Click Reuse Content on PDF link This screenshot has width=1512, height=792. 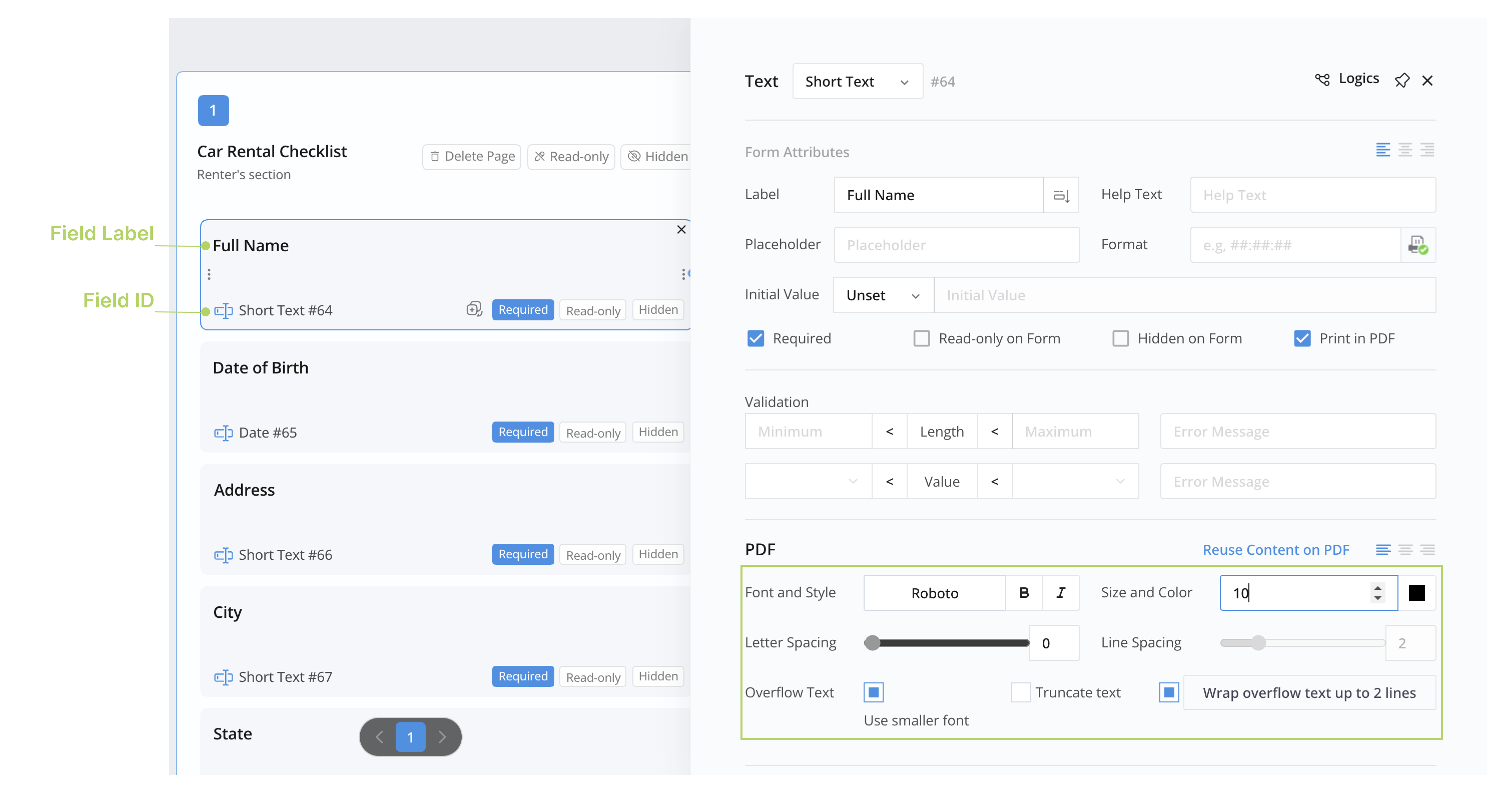pyautogui.click(x=1276, y=550)
